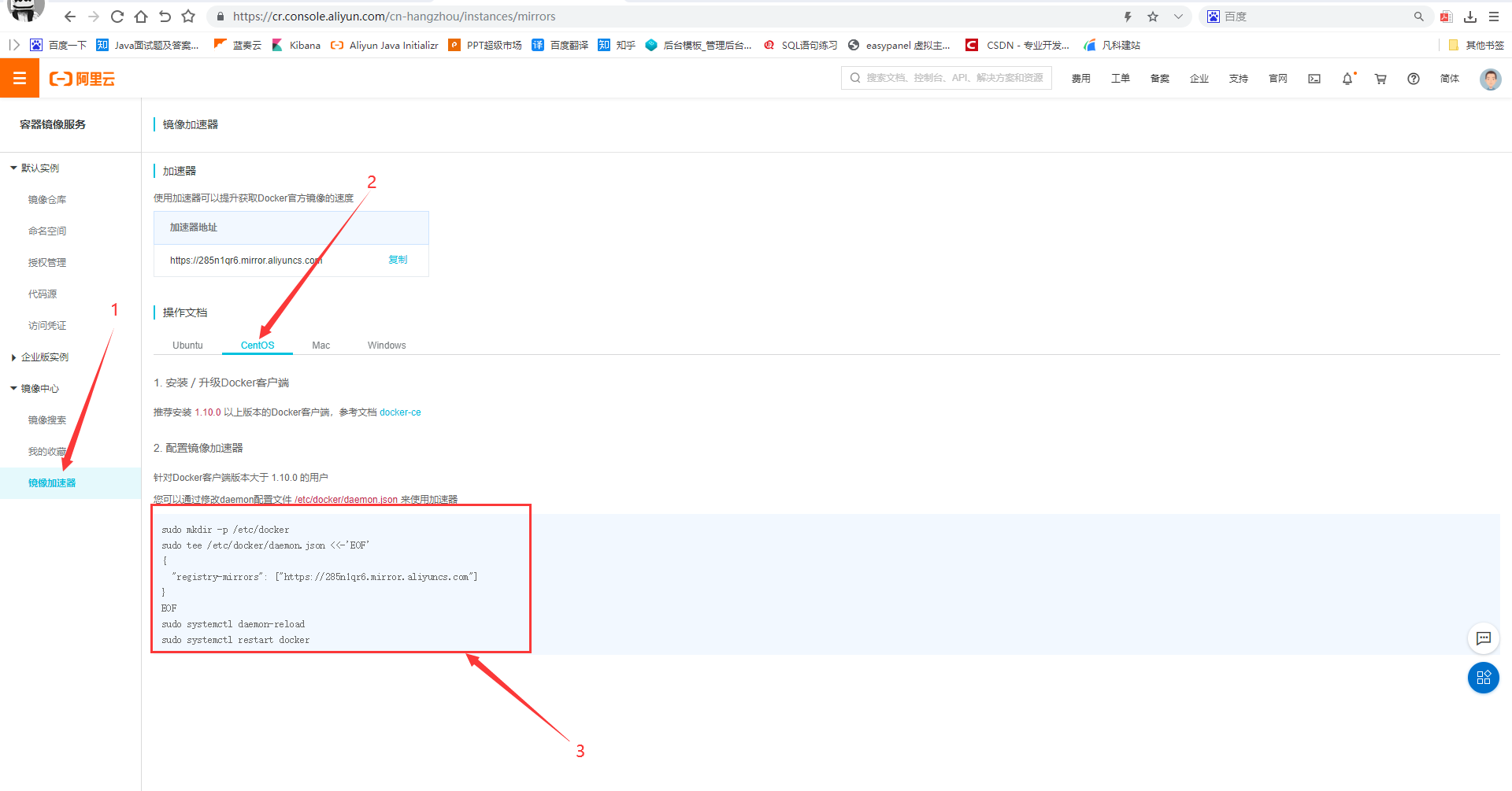Reload the current page
The image size is (1512, 791).
tap(117, 17)
